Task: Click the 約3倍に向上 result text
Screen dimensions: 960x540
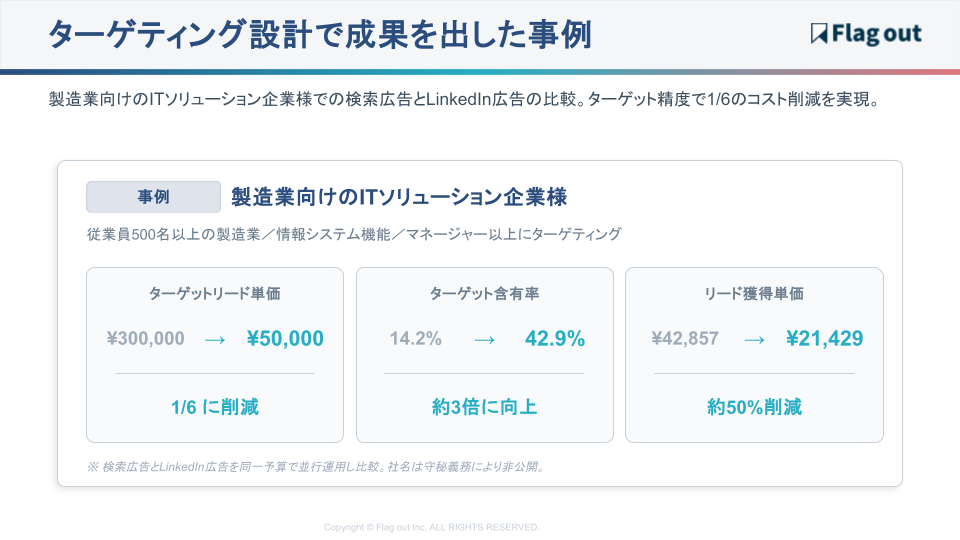Action: click(484, 407)
